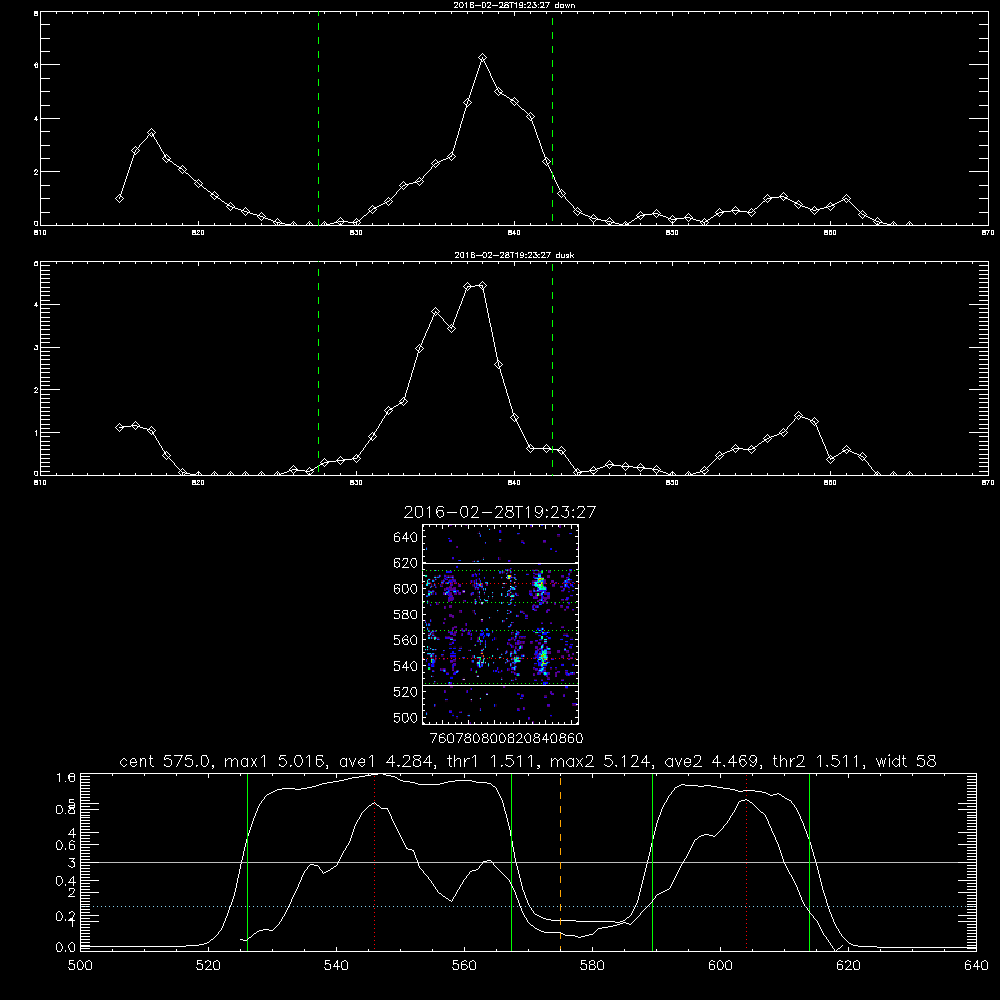Click the left green dashed line in the dusk plot

pos(318,368)
